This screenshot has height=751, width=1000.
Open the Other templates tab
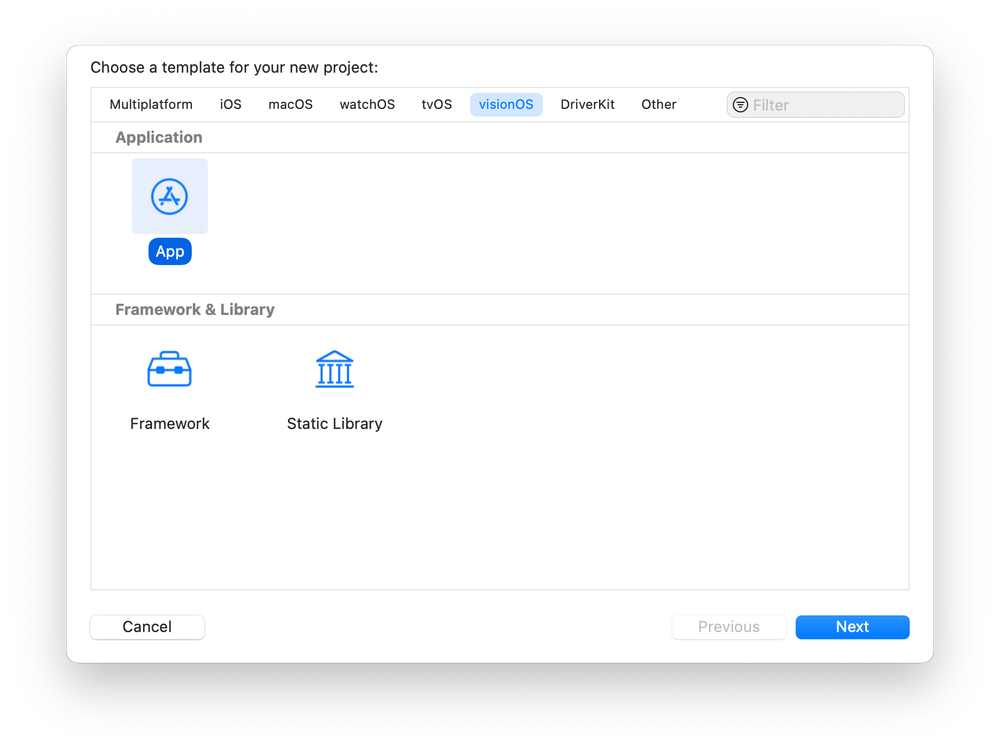(x=659, y=105)
